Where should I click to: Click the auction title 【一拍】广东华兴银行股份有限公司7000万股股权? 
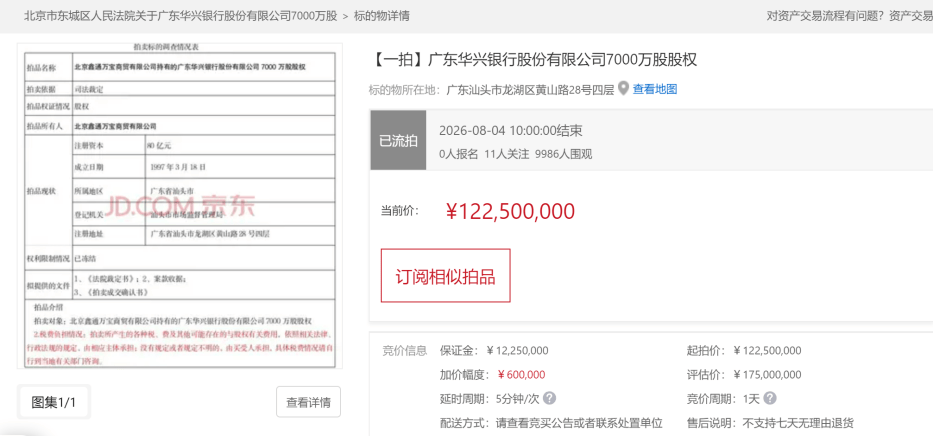533,59
